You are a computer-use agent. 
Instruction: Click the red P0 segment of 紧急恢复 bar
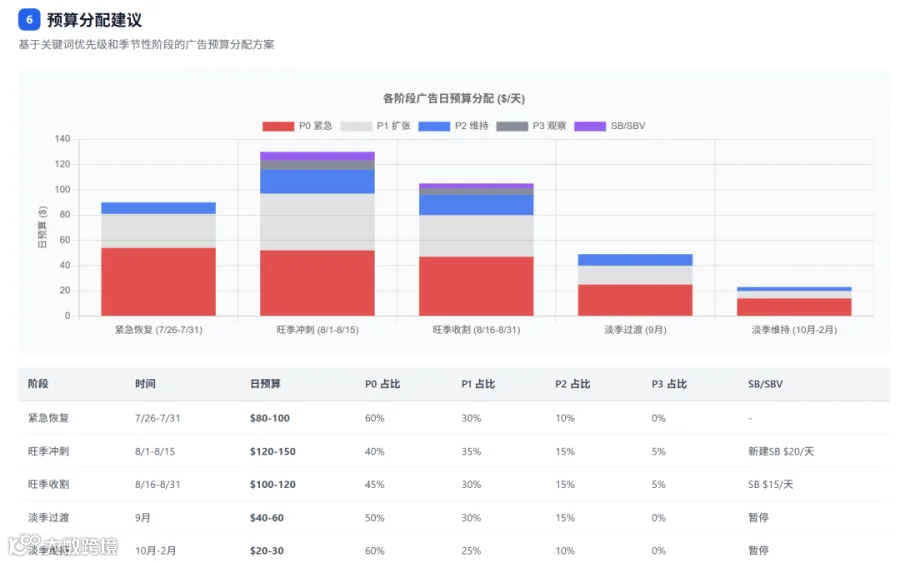tap(158, 282)
